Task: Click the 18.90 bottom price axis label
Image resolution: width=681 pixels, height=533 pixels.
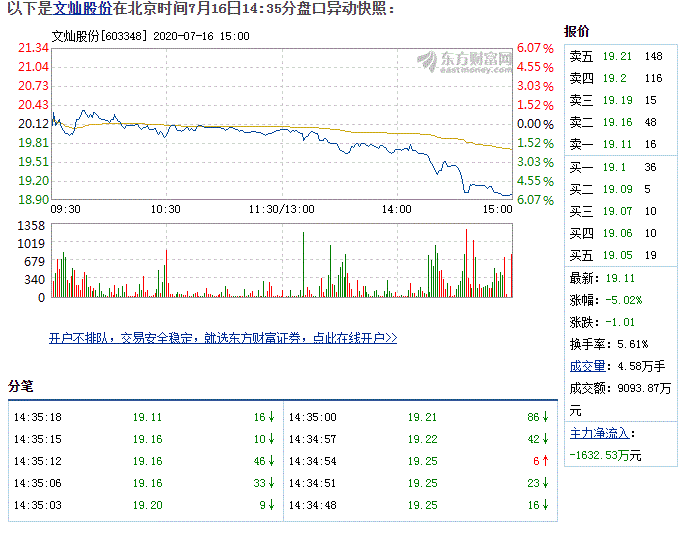Action: point(33,200)
